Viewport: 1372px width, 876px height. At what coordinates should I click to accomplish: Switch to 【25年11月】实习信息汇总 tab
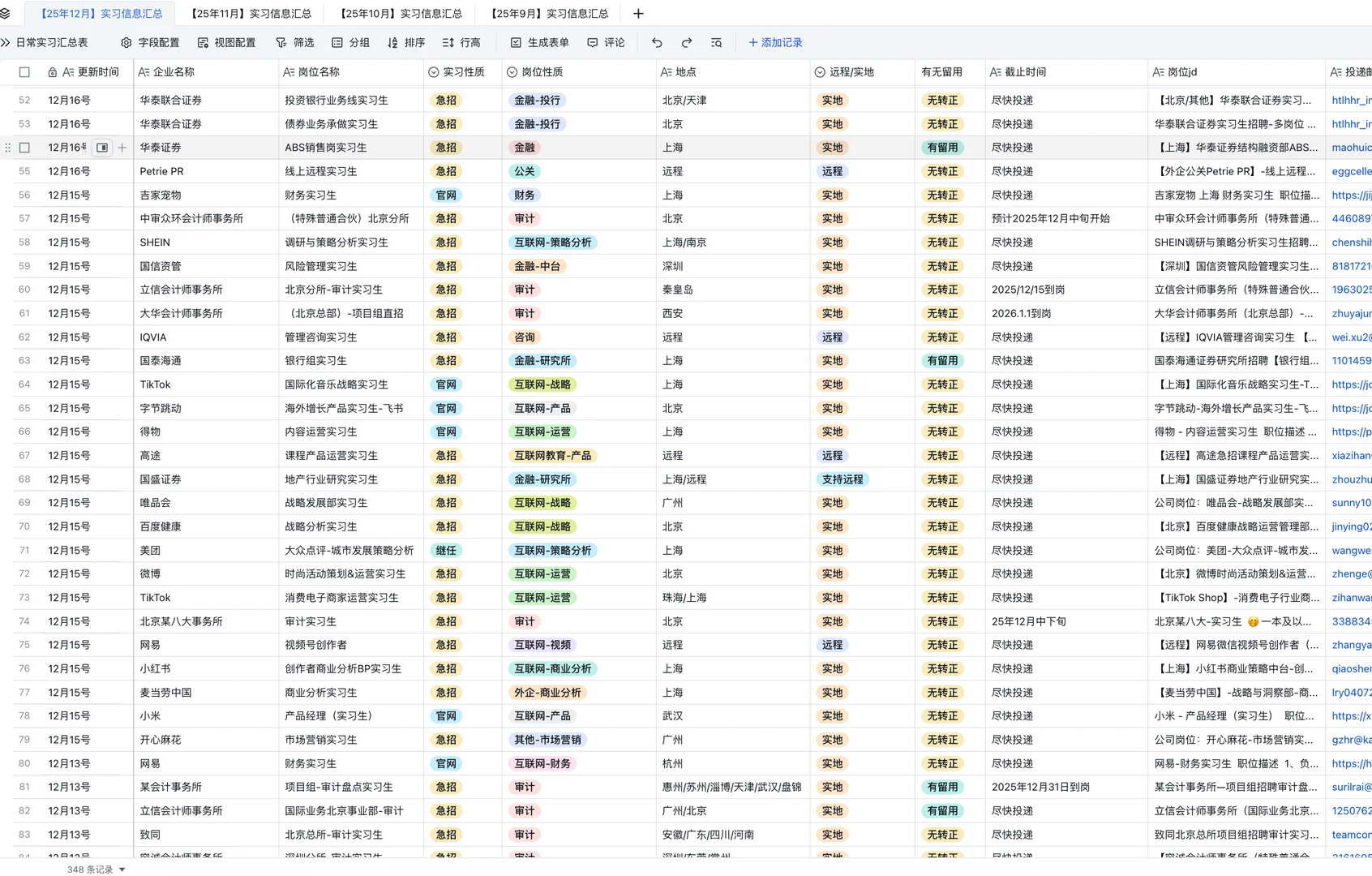click(251, 14)
